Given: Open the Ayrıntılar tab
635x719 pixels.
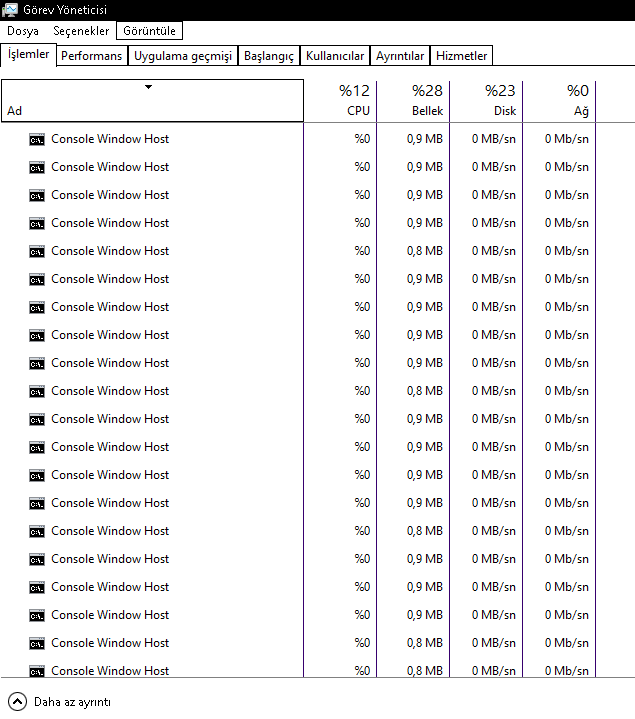Looking at the screenshot, I should (400, 56).
